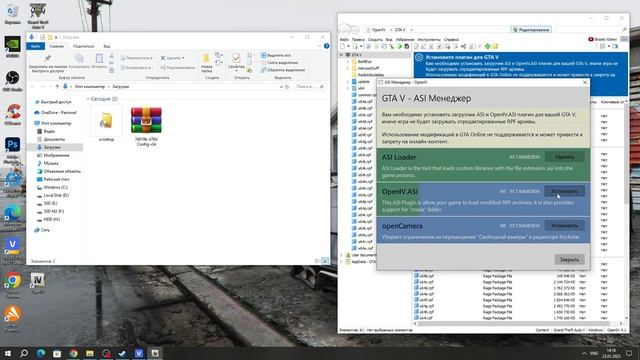Open Справка menu in OpenIV
Viewport: 640px width, 360px height.
[x=451, y=40]
